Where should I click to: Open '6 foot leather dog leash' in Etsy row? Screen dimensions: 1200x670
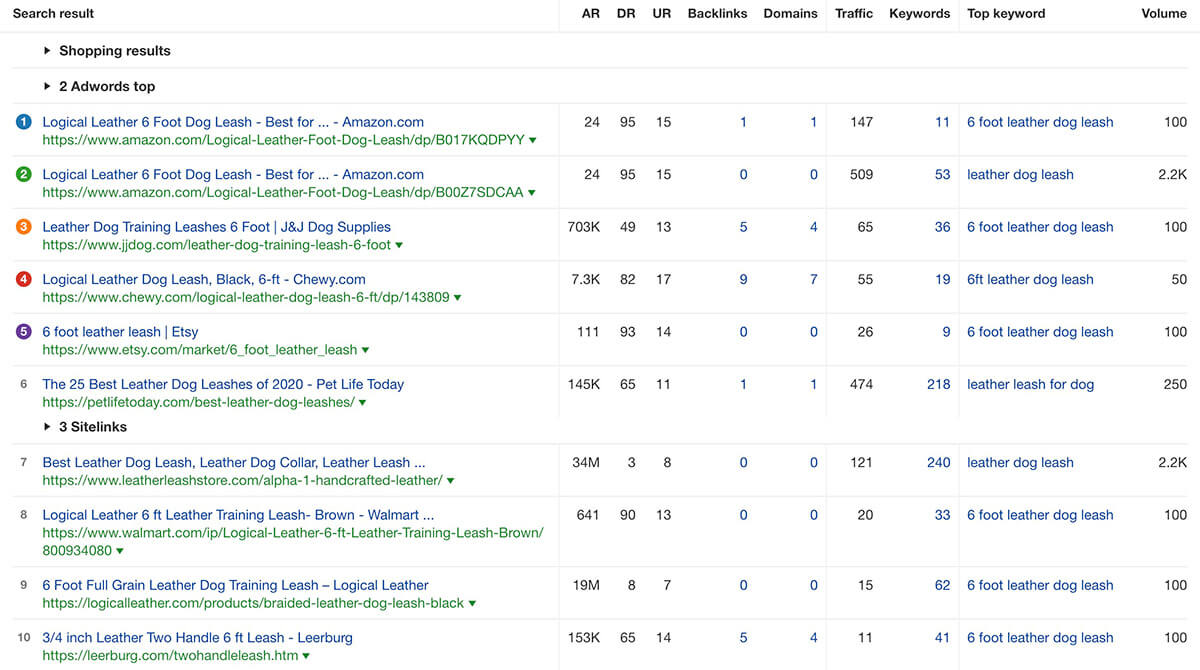1040,332
